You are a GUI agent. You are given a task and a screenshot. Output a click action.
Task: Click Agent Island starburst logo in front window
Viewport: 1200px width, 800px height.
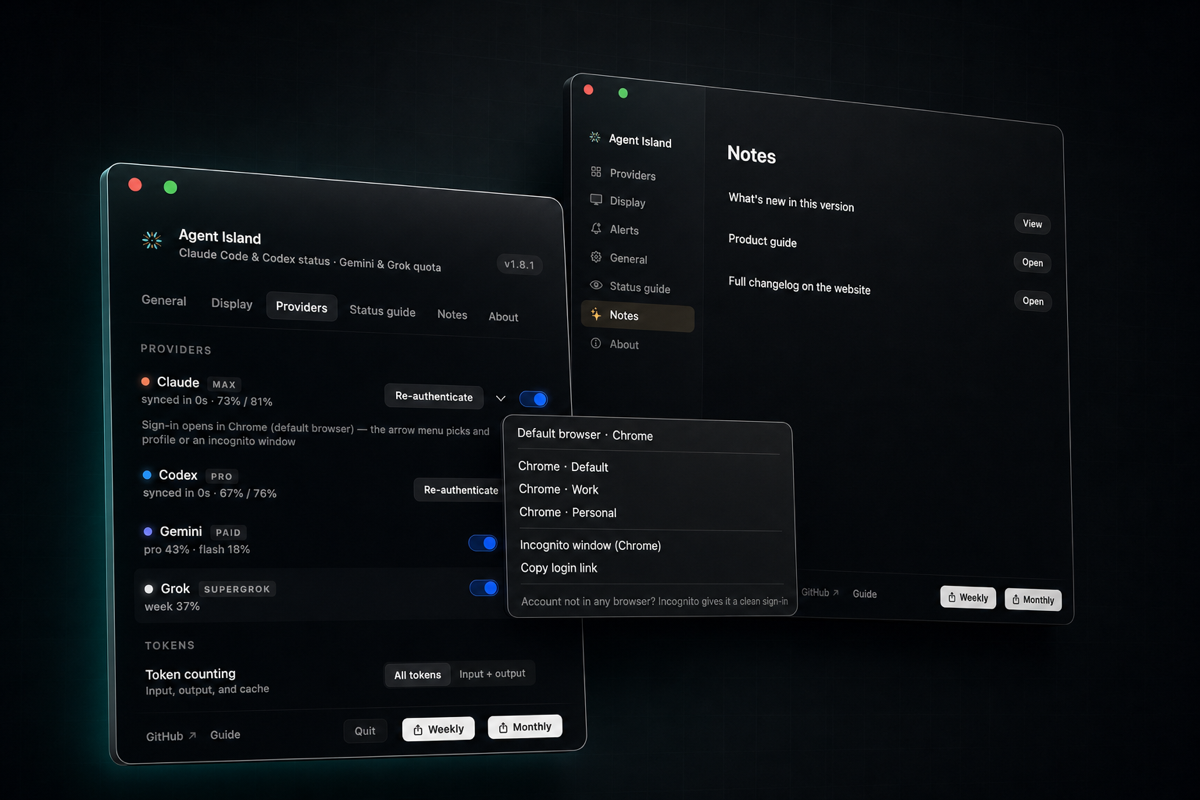(x=152, y=239)
